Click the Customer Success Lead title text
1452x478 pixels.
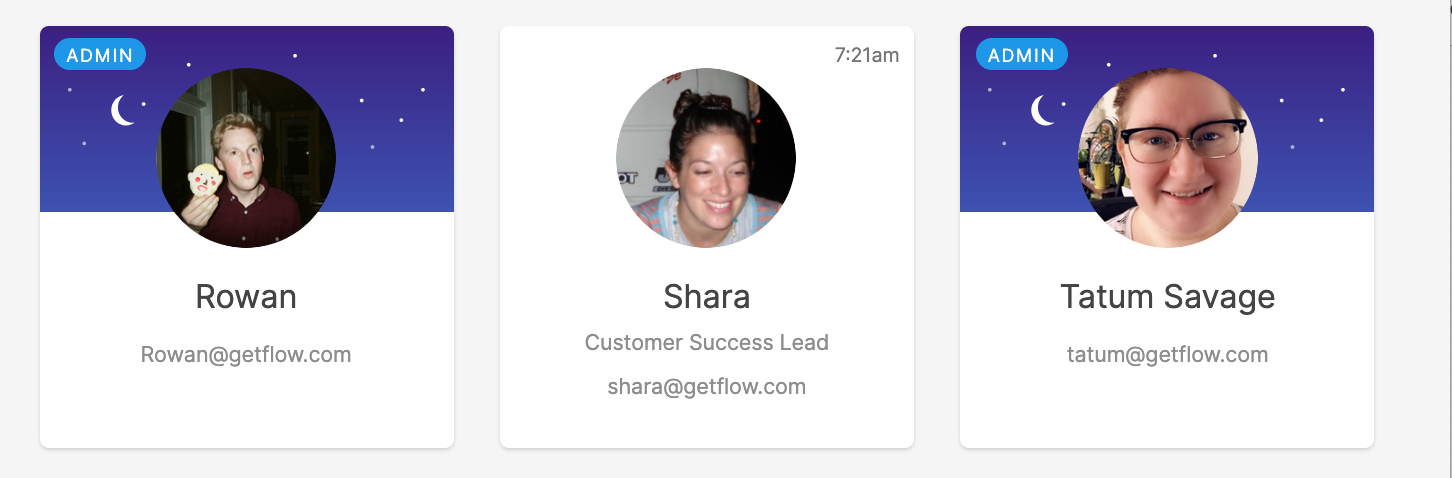pos(706,343)
